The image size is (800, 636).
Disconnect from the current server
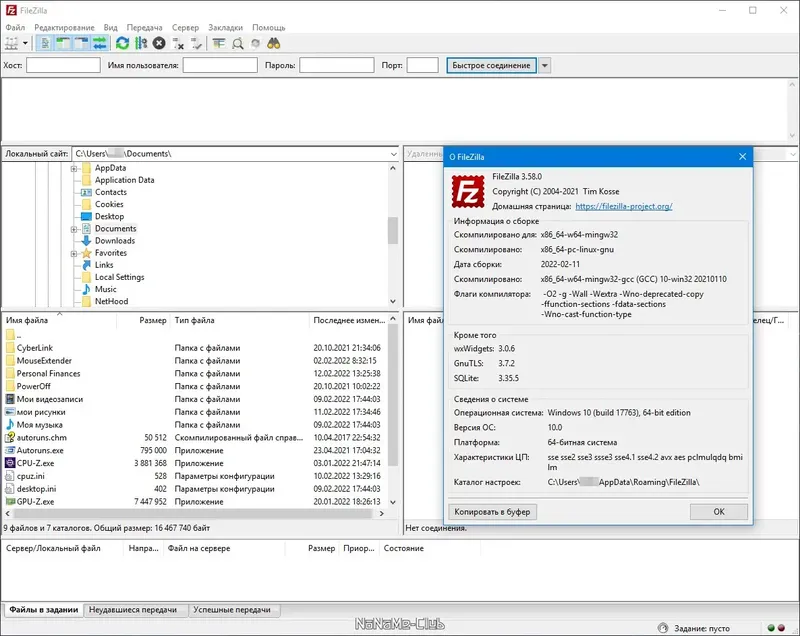coord(178,43)
